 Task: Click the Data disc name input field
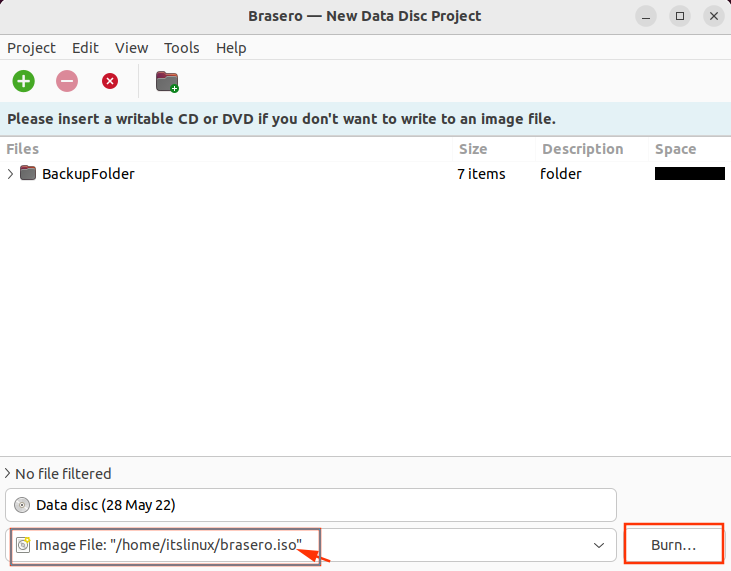point(311,505)
